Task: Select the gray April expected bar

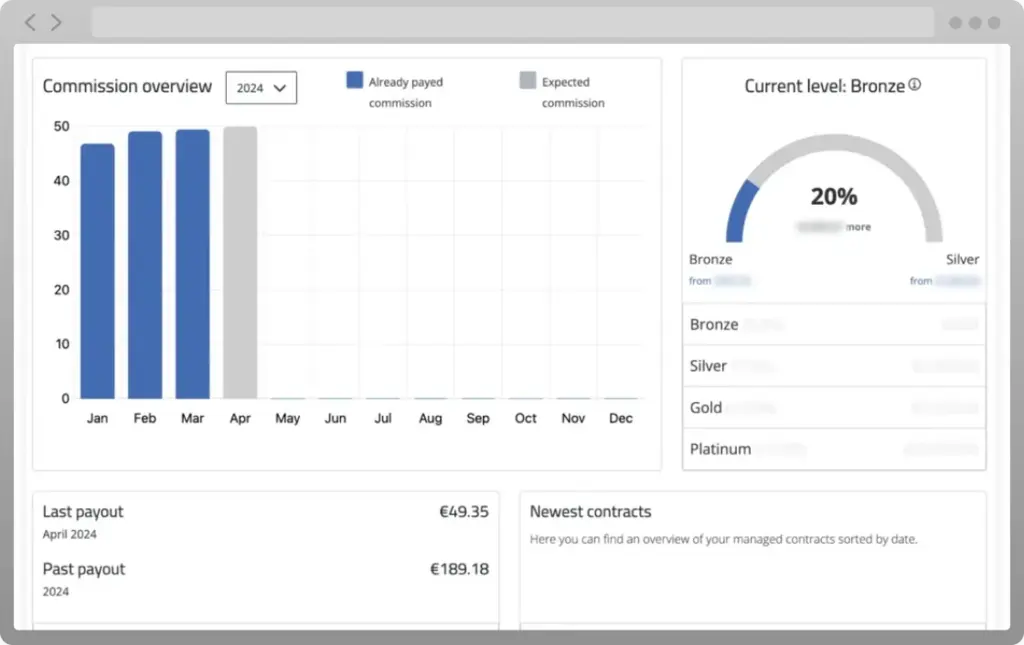Action: pyautogui.click(x=240, y=262)
